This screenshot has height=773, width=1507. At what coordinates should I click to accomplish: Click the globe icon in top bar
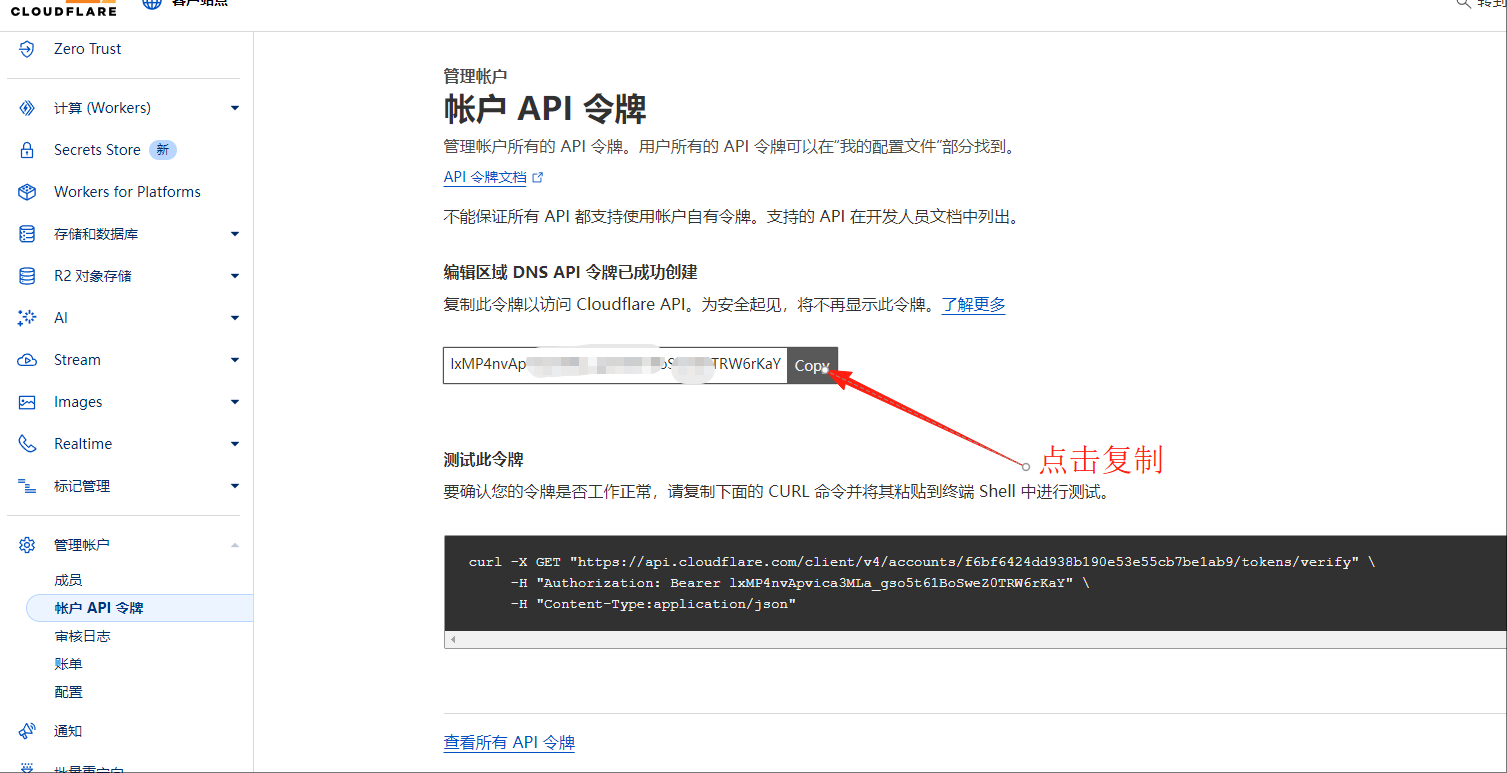pyautogui.click(x=152, y=4)
